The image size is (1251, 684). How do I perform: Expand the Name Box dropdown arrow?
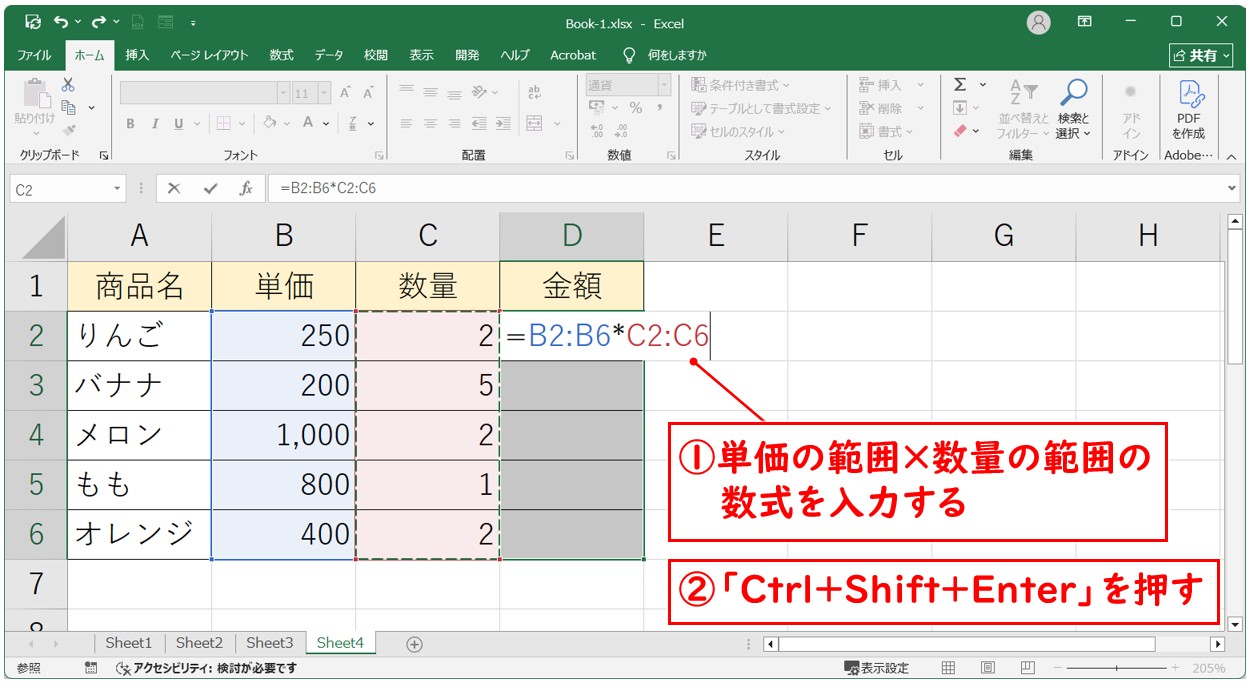click(118, 188)
